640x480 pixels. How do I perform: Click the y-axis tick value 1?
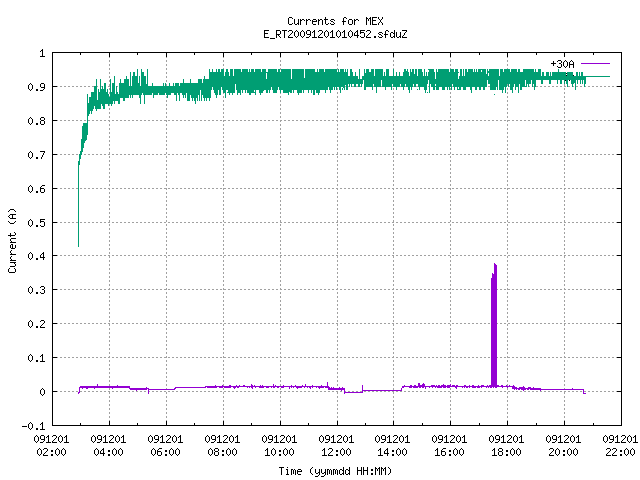tap(42, 53)
